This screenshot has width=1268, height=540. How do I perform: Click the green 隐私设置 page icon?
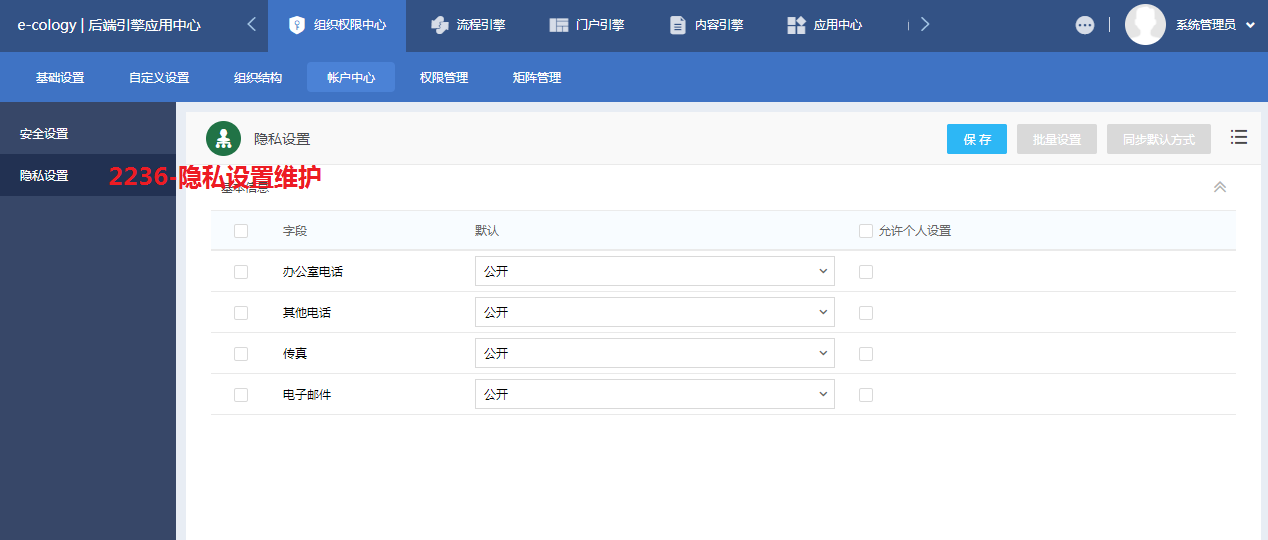tap(223, 138)
